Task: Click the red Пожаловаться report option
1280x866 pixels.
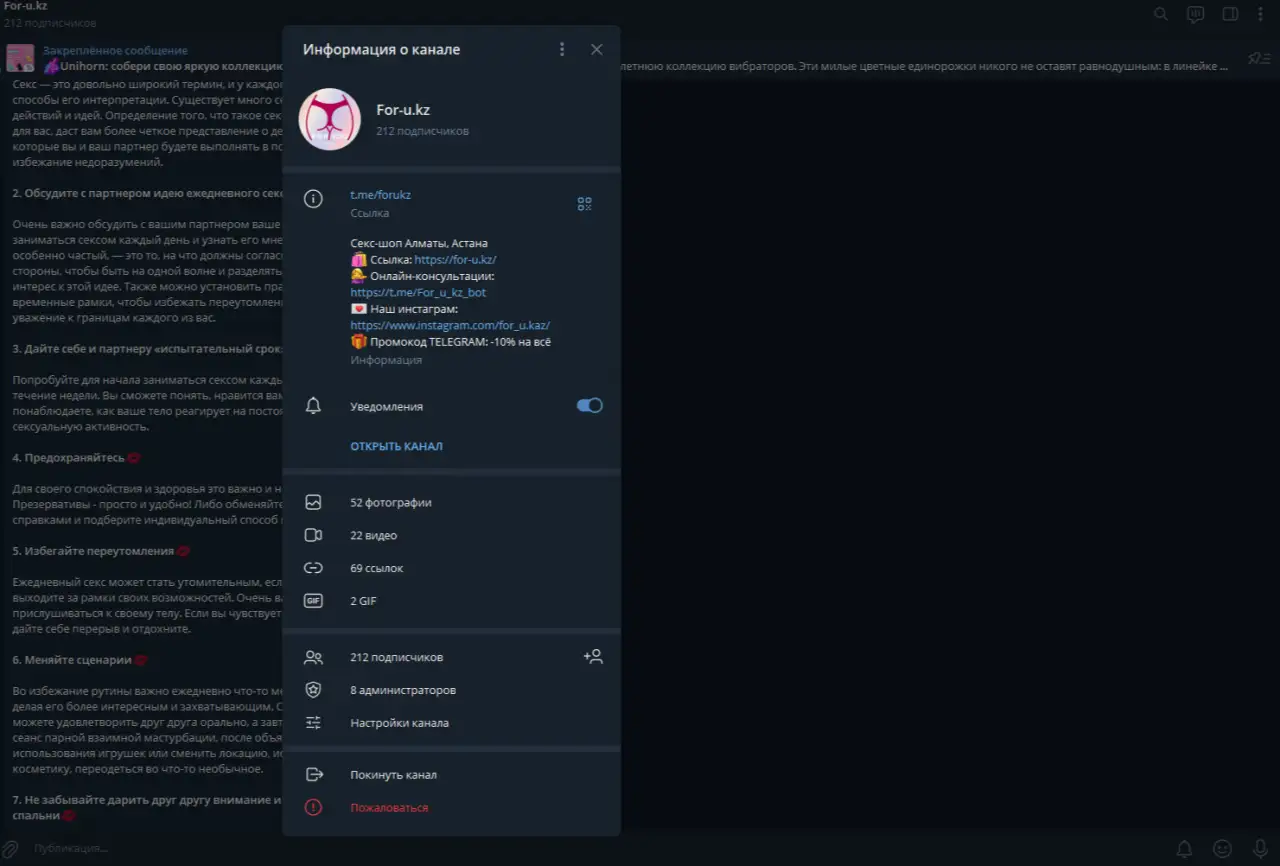Action: (389, 808)
